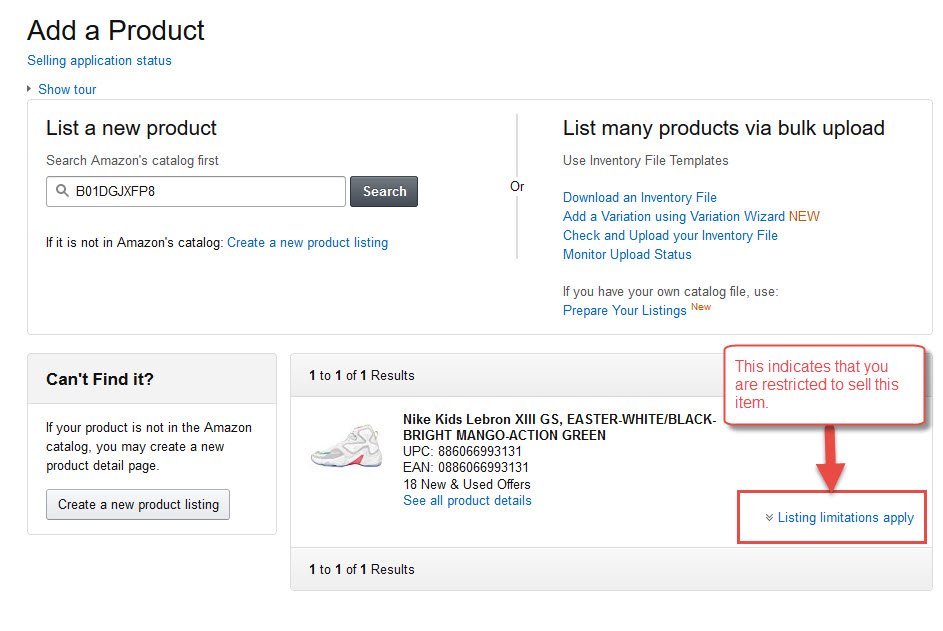Expand the Show tour triangle
The width and height of the screenshot is (943, 631).
[x=29, y=88]
